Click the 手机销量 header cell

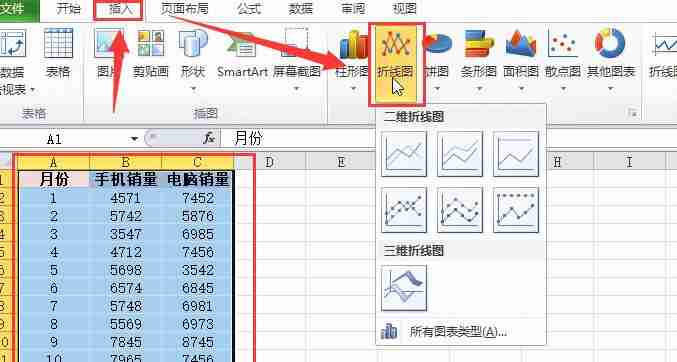tap(125, 179)
